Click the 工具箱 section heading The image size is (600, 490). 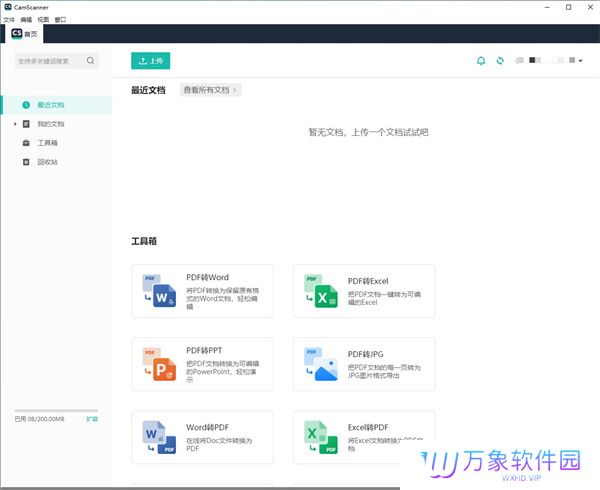coord(144,241)
